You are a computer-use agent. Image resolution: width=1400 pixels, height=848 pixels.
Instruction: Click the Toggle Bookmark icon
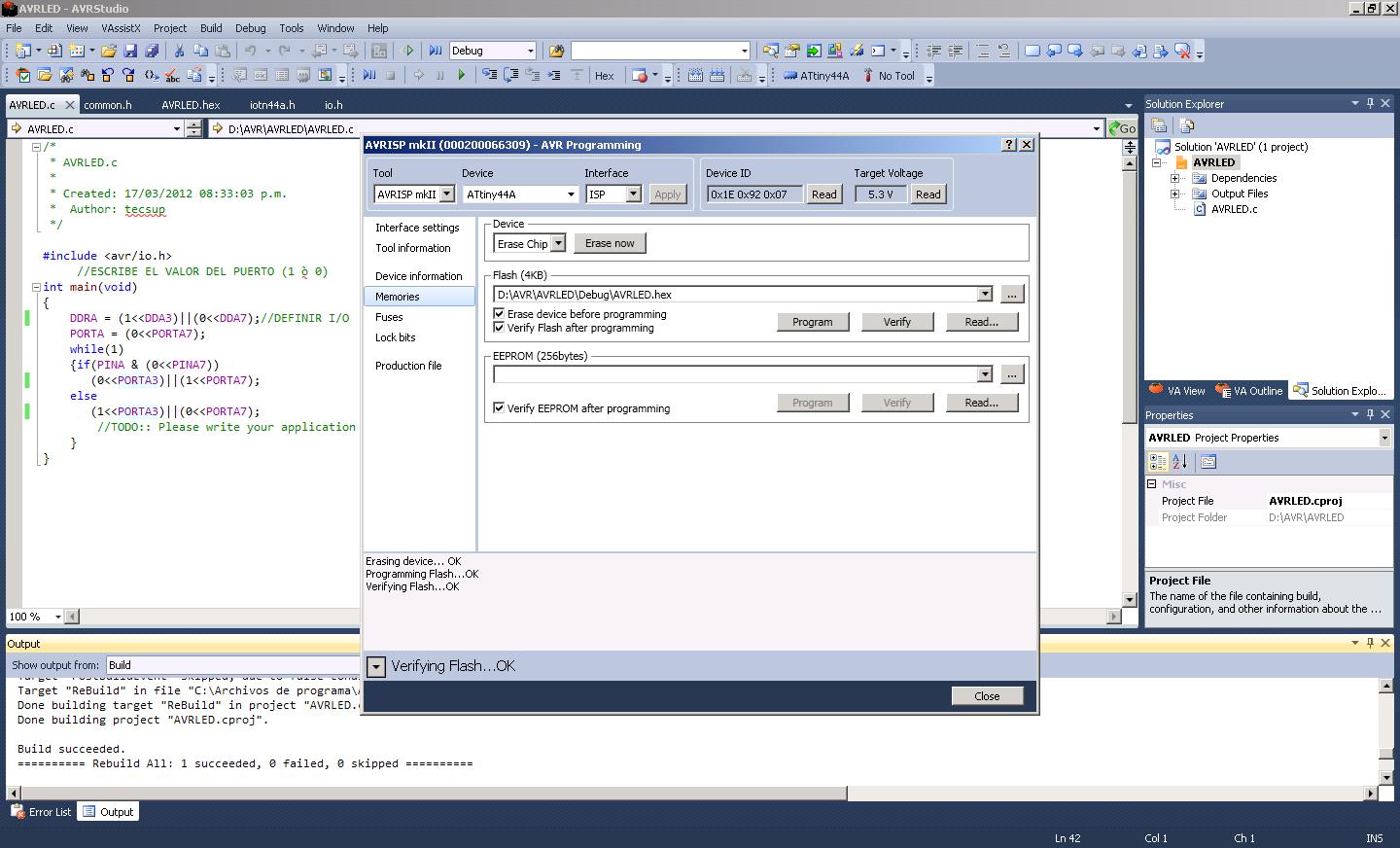click(1032, 51)
